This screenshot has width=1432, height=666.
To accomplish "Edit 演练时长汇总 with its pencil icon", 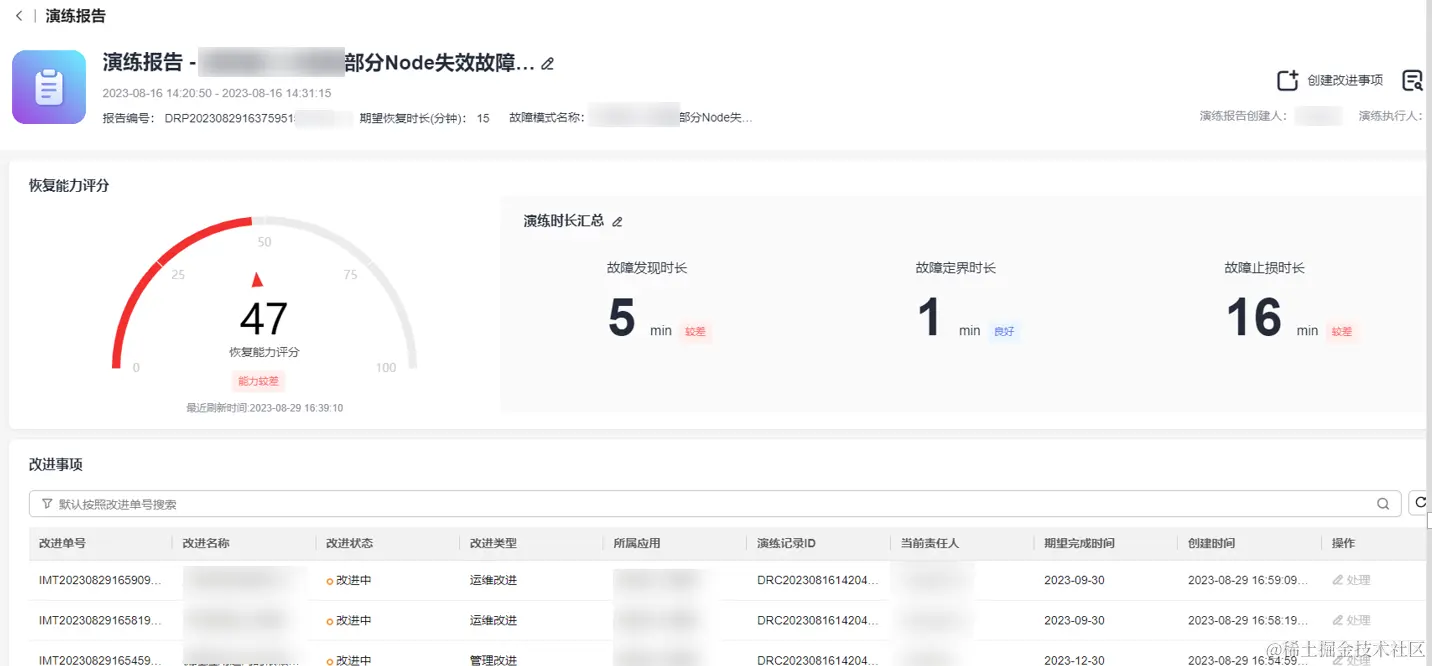I will coord(617,221).
